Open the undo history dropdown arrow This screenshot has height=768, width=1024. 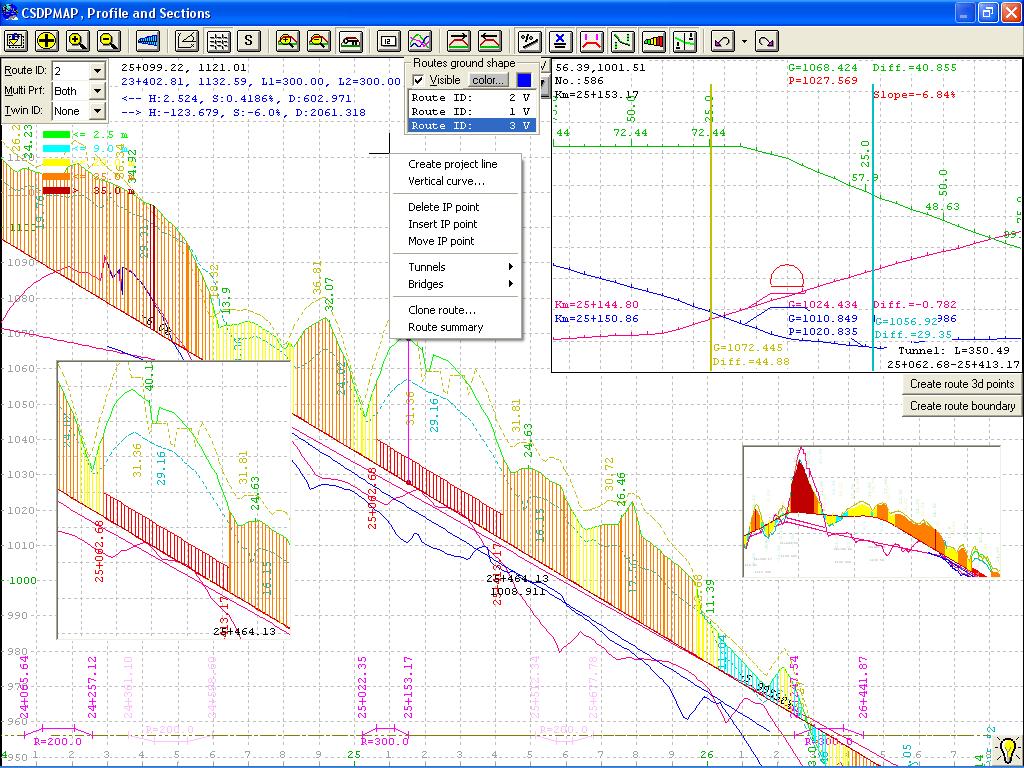tap(744, 41)
